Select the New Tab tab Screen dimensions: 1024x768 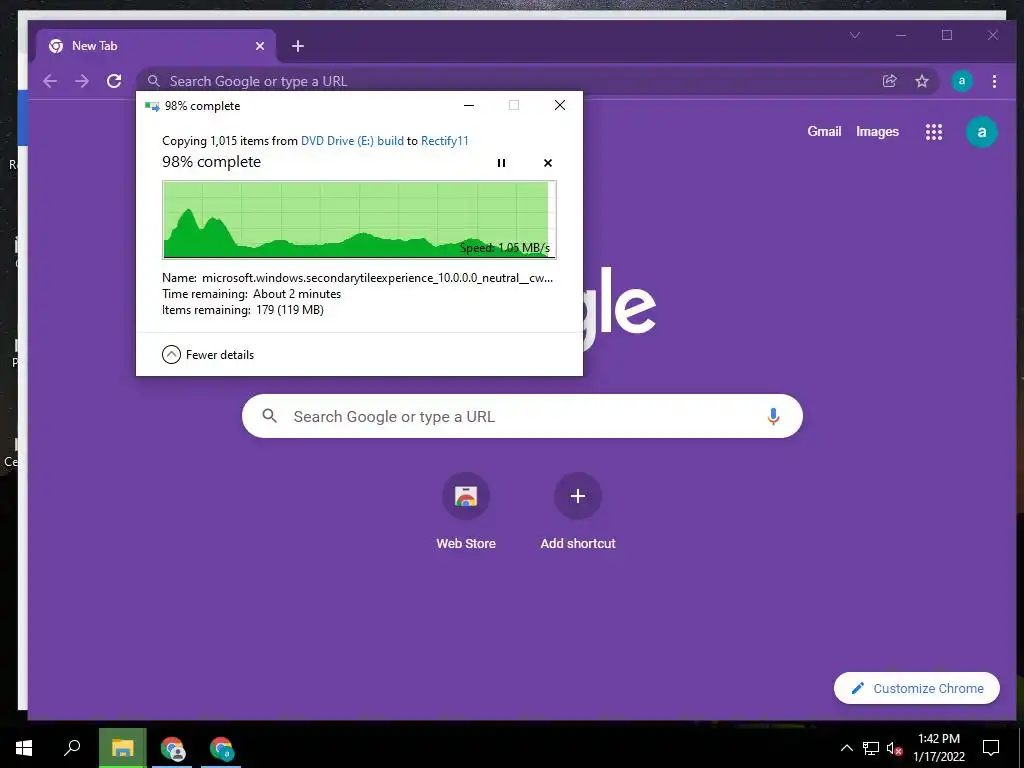coord(157,46)
